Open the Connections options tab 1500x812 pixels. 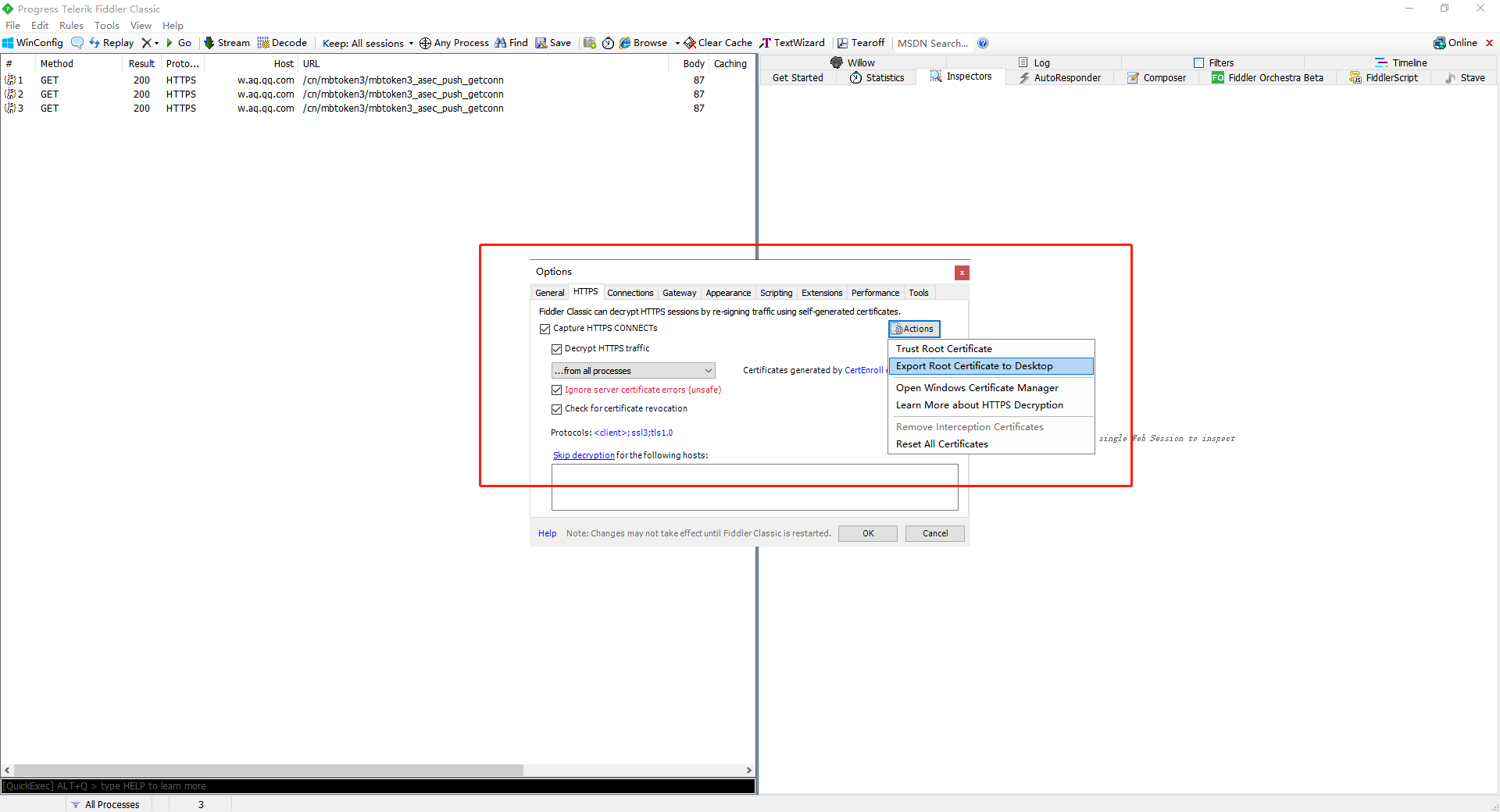[x=630, y=293]
